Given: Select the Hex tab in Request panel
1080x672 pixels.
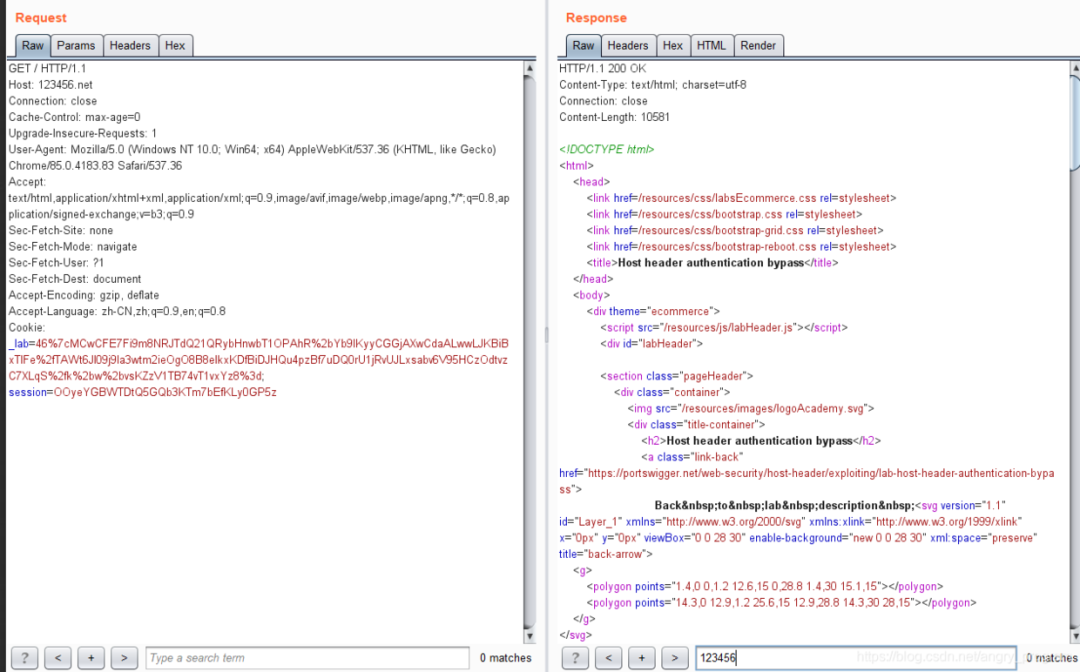Looking at the screenshot, I should click(175, 46).
